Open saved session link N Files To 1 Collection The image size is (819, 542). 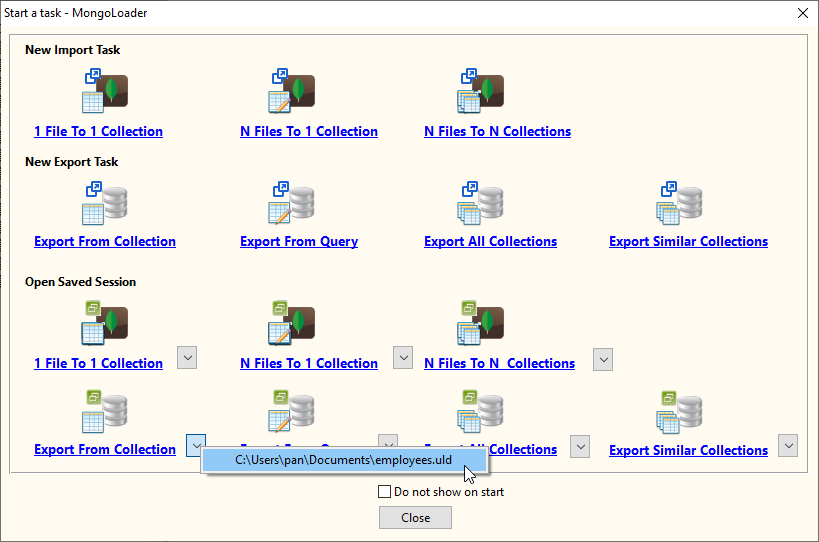coord(309,363)
